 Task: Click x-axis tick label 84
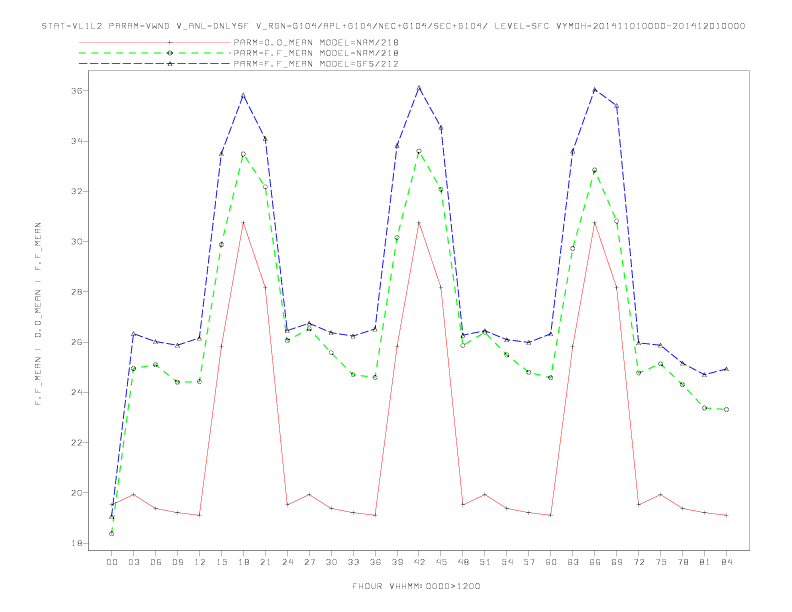point(727,562)
